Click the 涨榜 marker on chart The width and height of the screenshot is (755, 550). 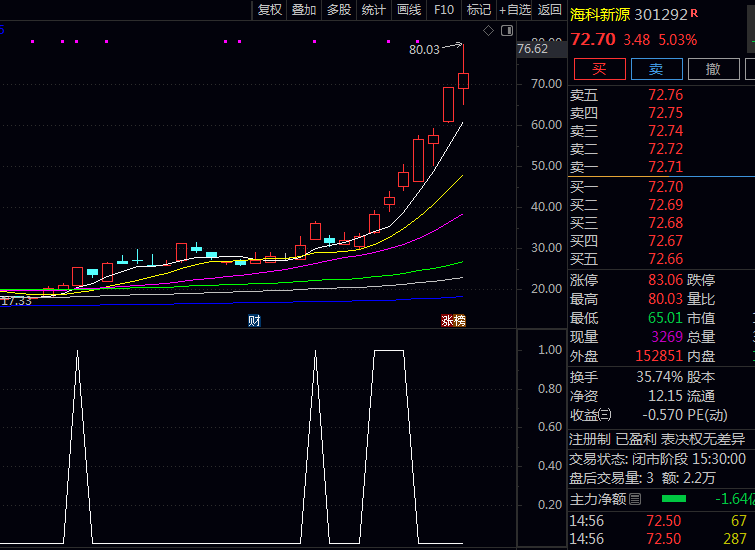click(454, 321)
